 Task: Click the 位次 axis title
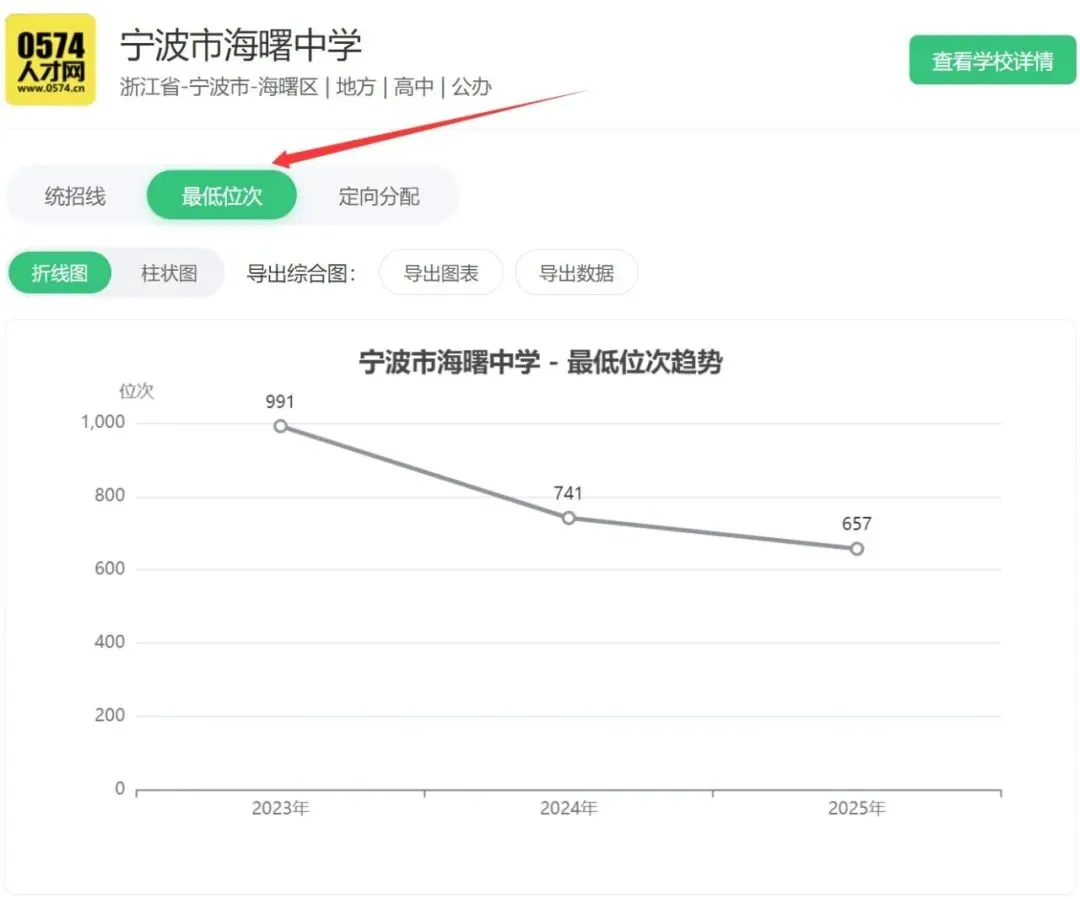(136, 391)
